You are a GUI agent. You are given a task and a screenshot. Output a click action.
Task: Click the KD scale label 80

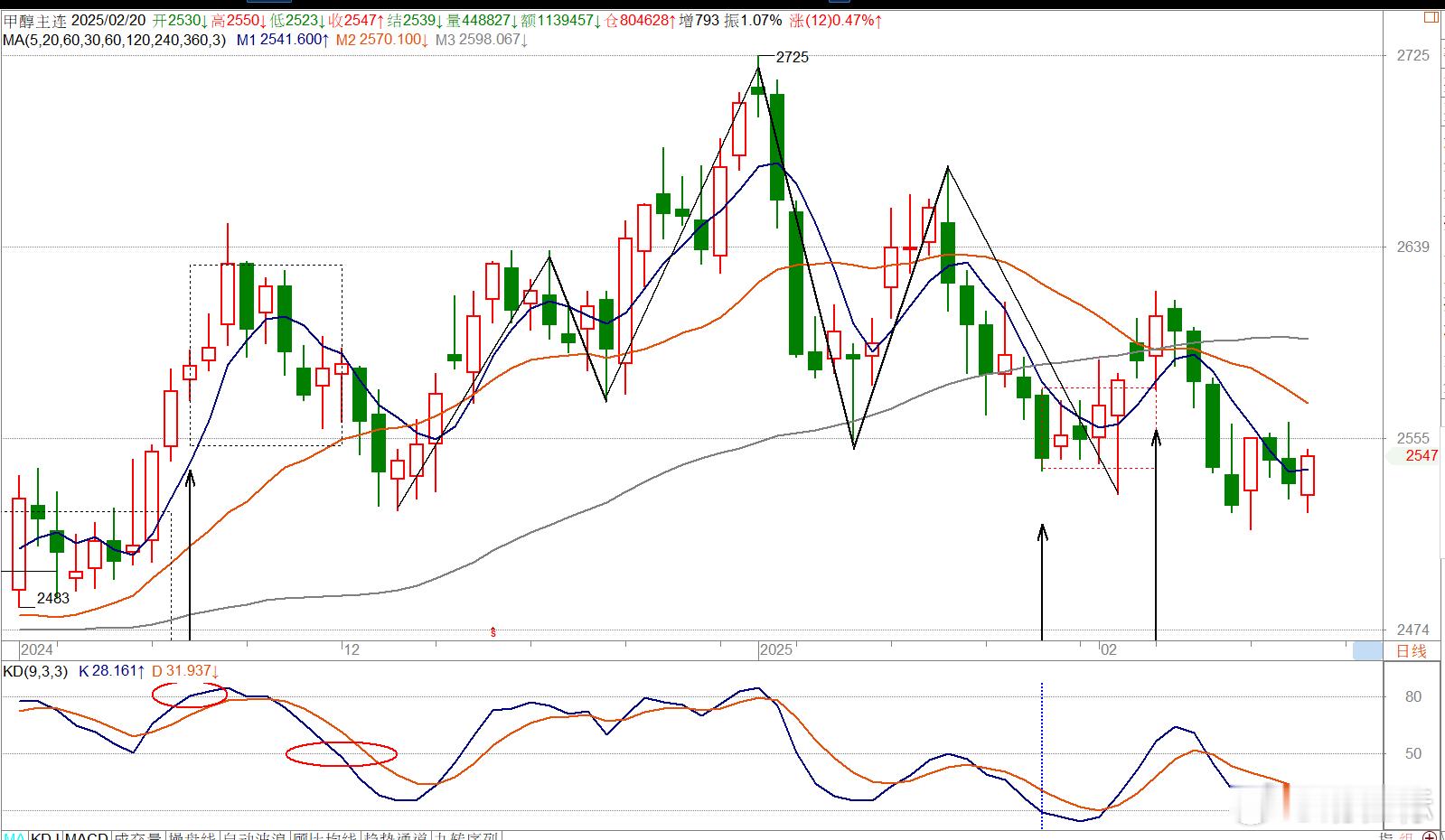1413,697
